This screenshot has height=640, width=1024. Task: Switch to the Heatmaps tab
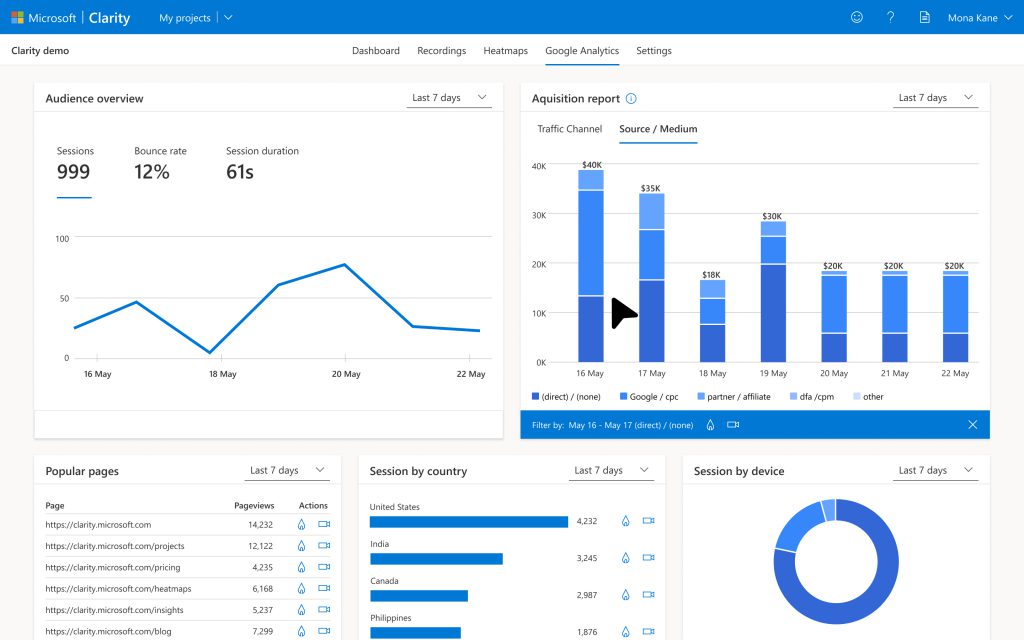(505, 50)
